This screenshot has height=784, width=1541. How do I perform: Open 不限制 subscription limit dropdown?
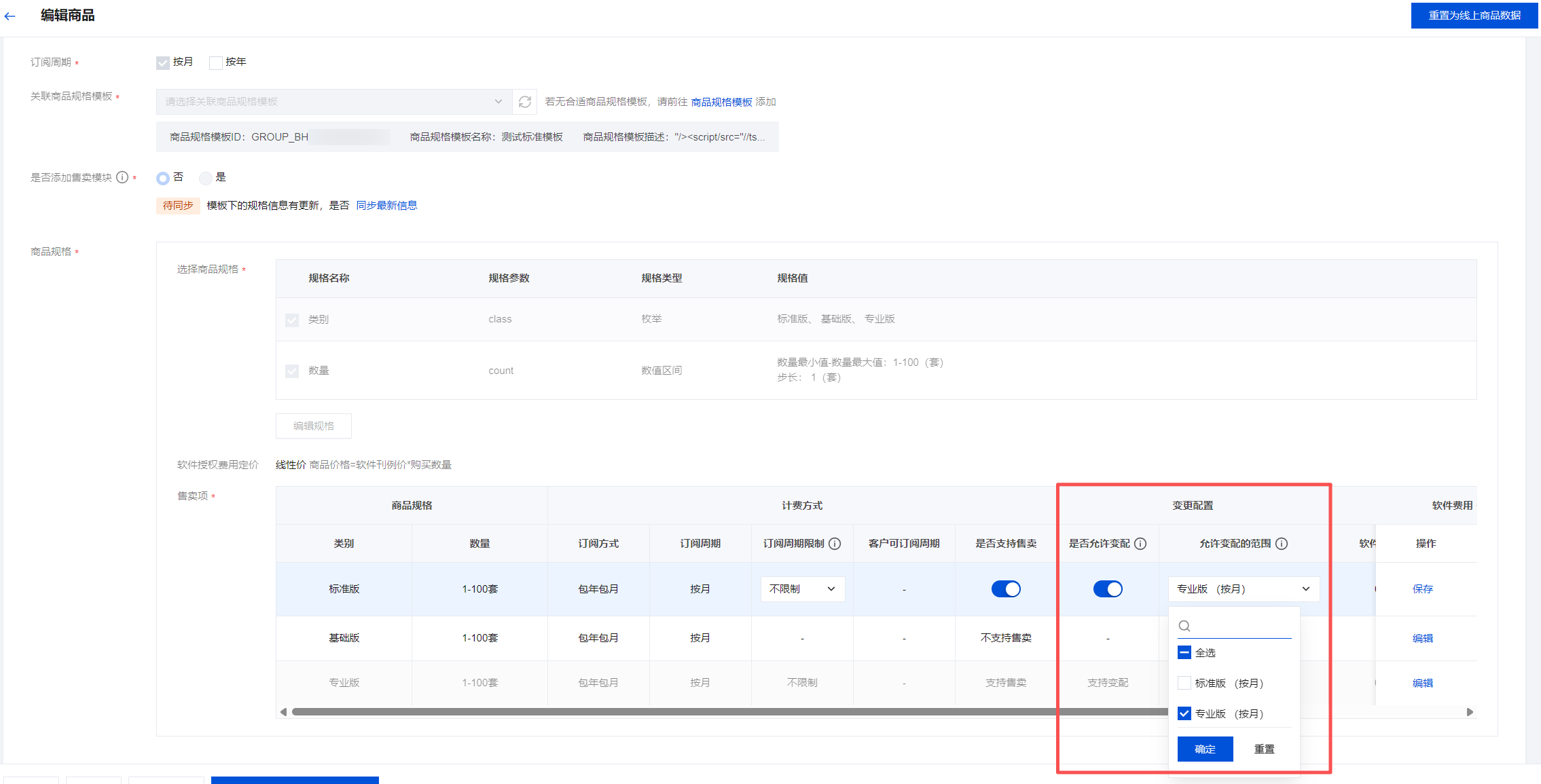coord(802,589)
